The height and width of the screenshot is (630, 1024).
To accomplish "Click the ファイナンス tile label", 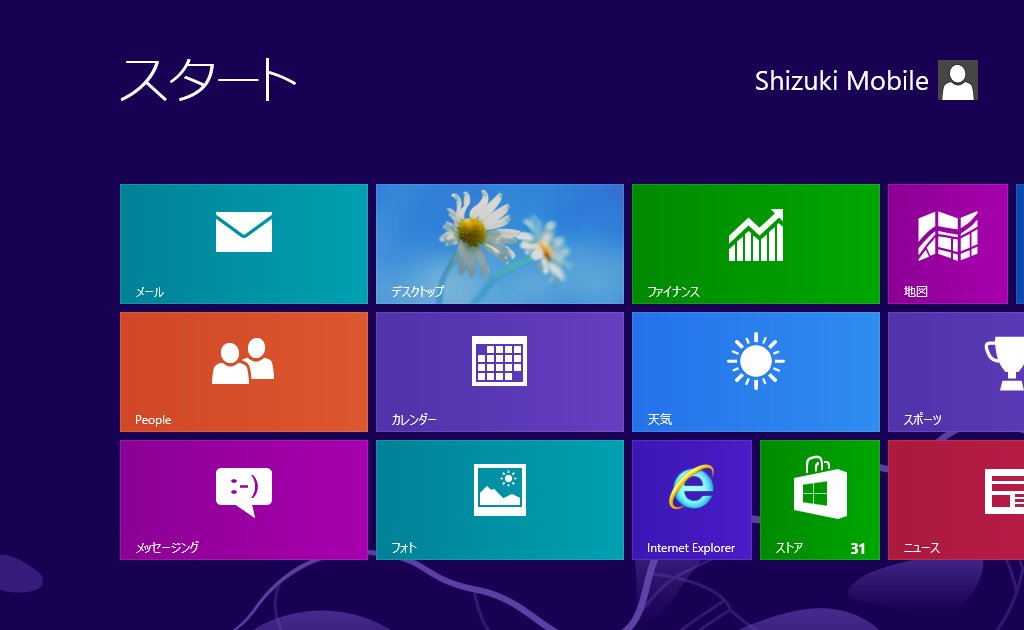I will [x=673, y=292].
